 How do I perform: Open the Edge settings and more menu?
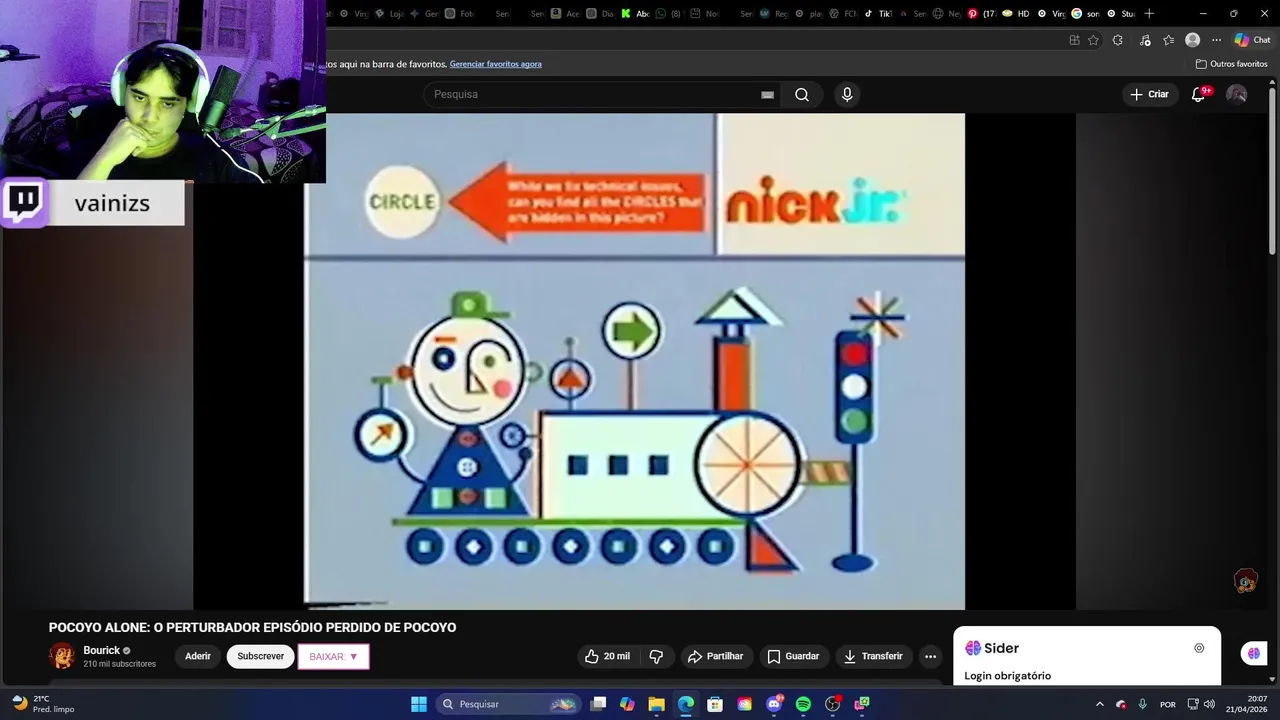click(x=1216, y=40)
